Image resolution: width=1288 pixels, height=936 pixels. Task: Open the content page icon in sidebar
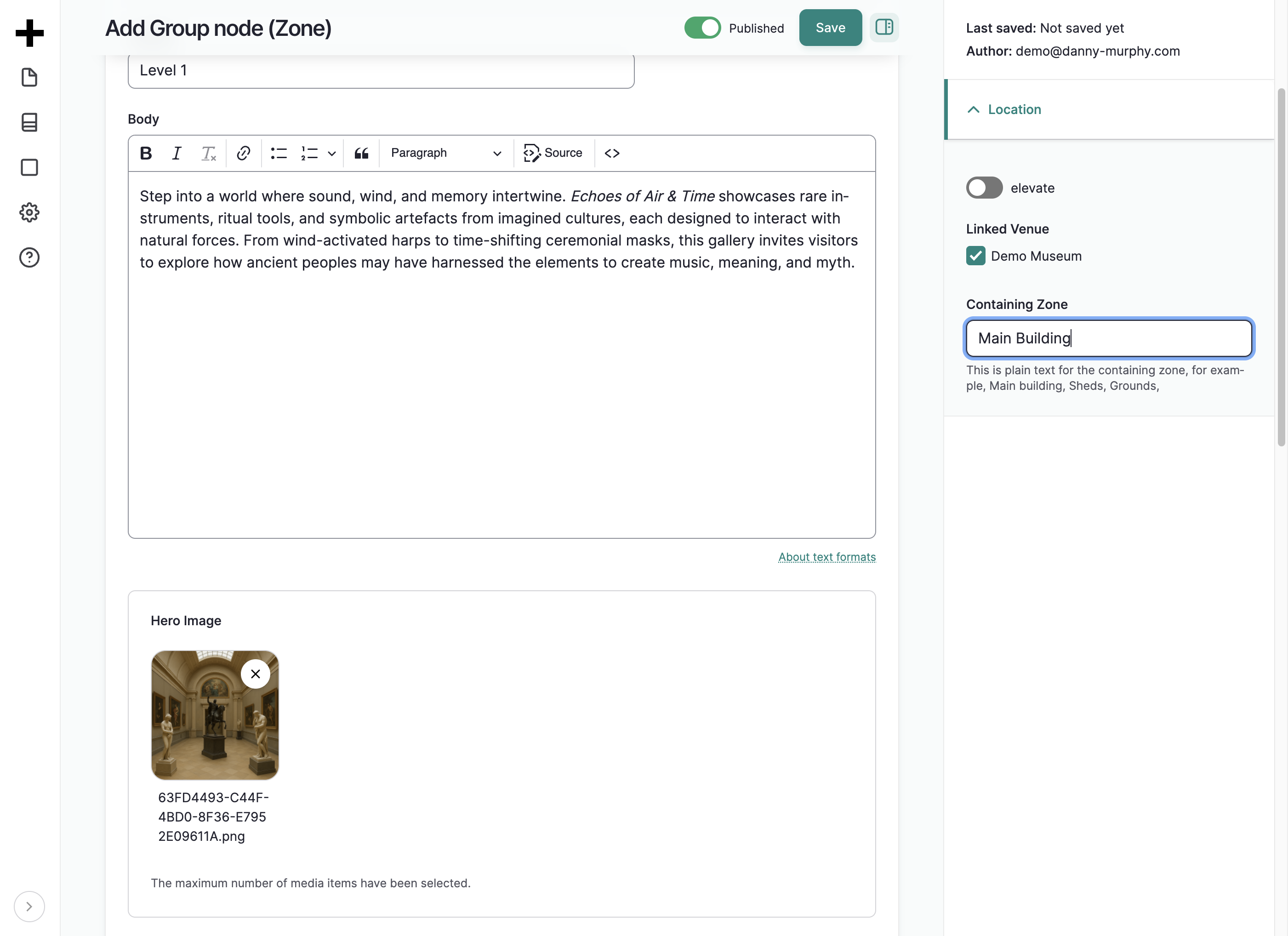[29, 77]
